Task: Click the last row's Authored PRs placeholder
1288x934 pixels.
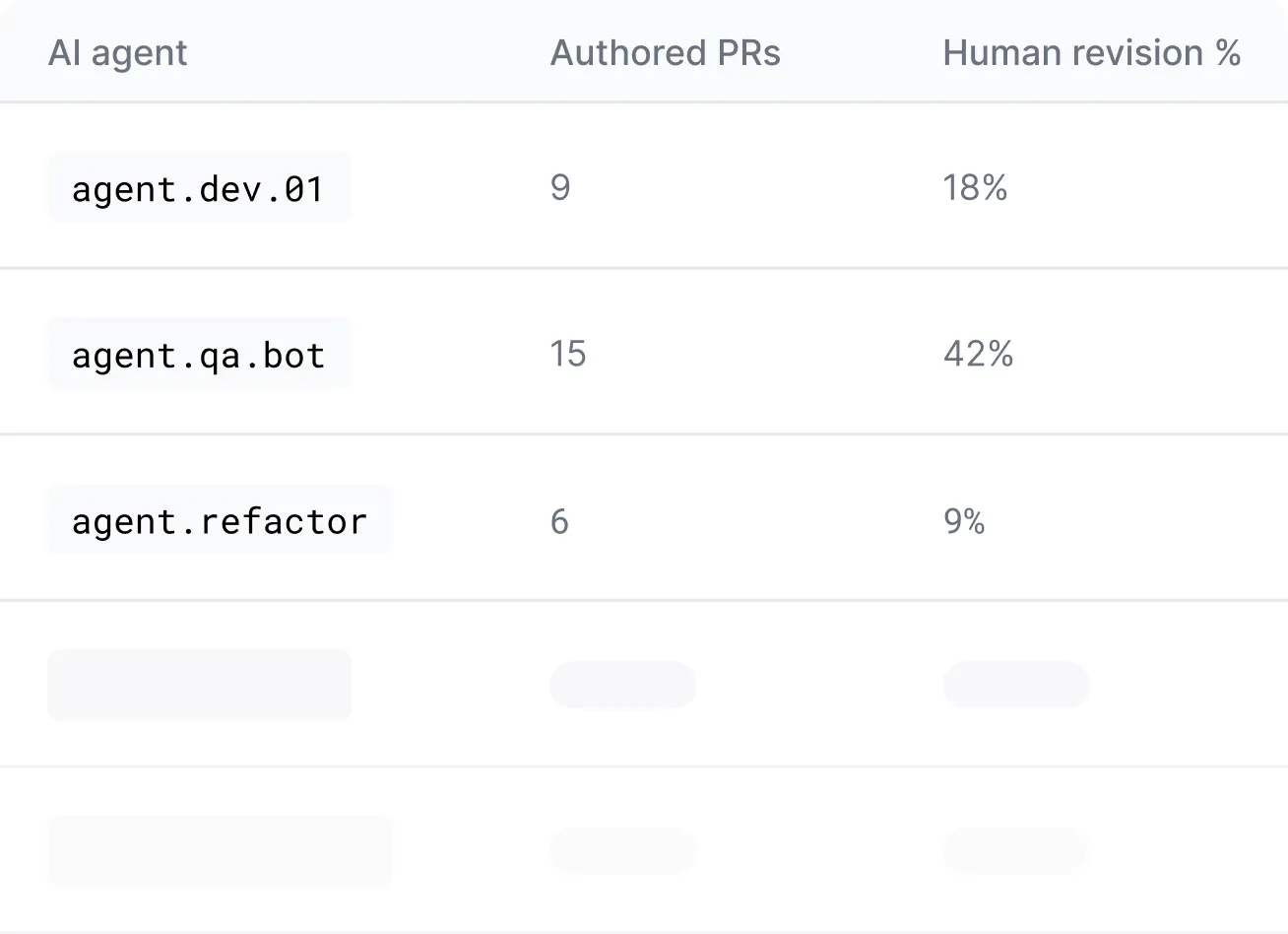Action: pos(622,851)
